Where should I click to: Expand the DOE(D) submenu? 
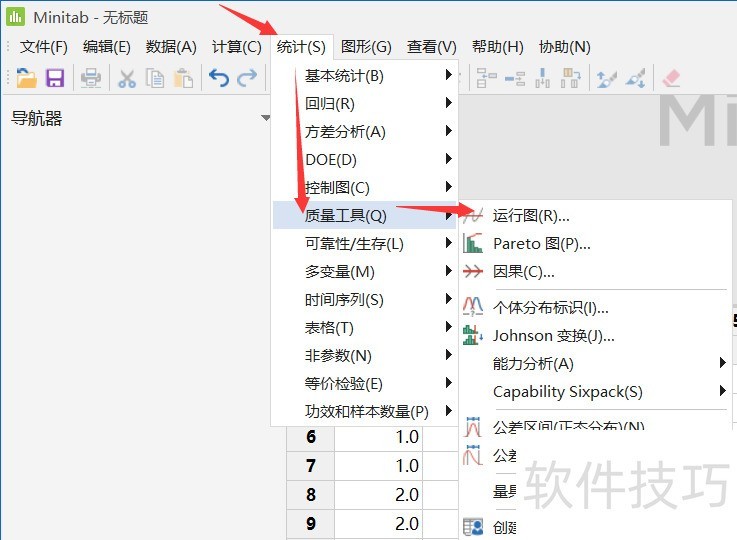(x=364, y=159)
